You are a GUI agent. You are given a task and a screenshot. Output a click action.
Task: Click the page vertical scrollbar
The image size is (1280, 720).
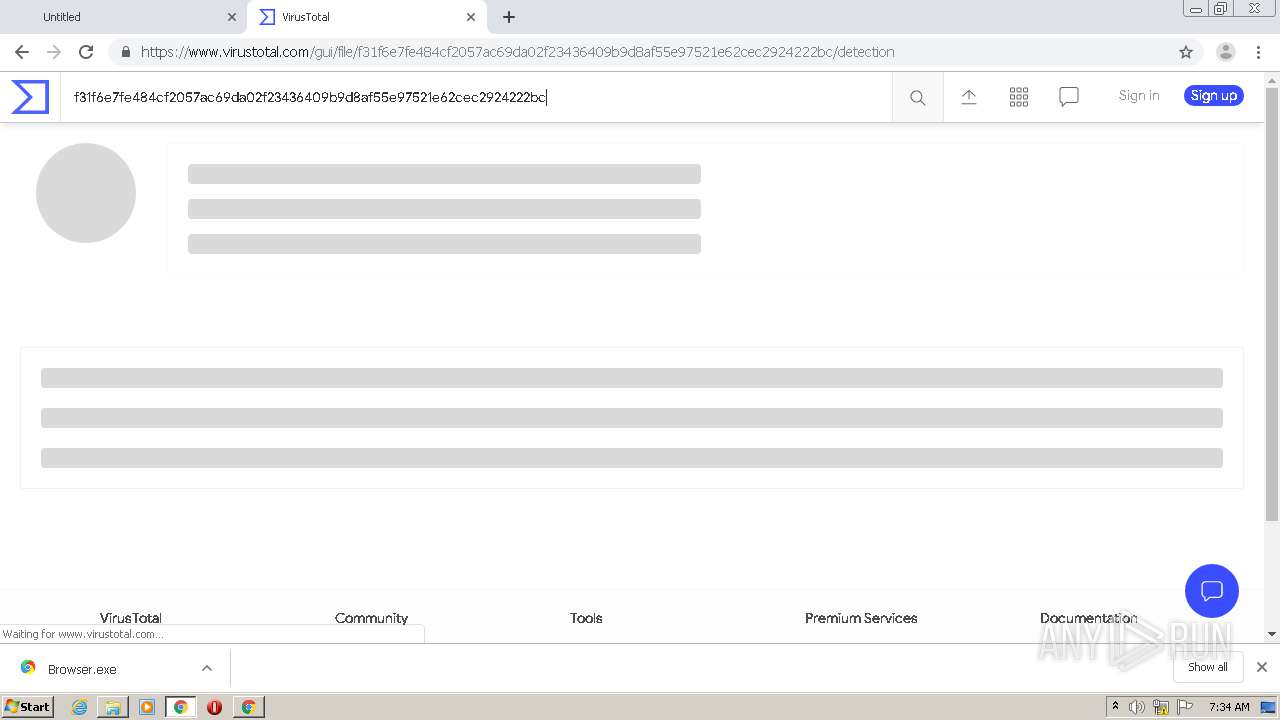[x=1272, y=304]
